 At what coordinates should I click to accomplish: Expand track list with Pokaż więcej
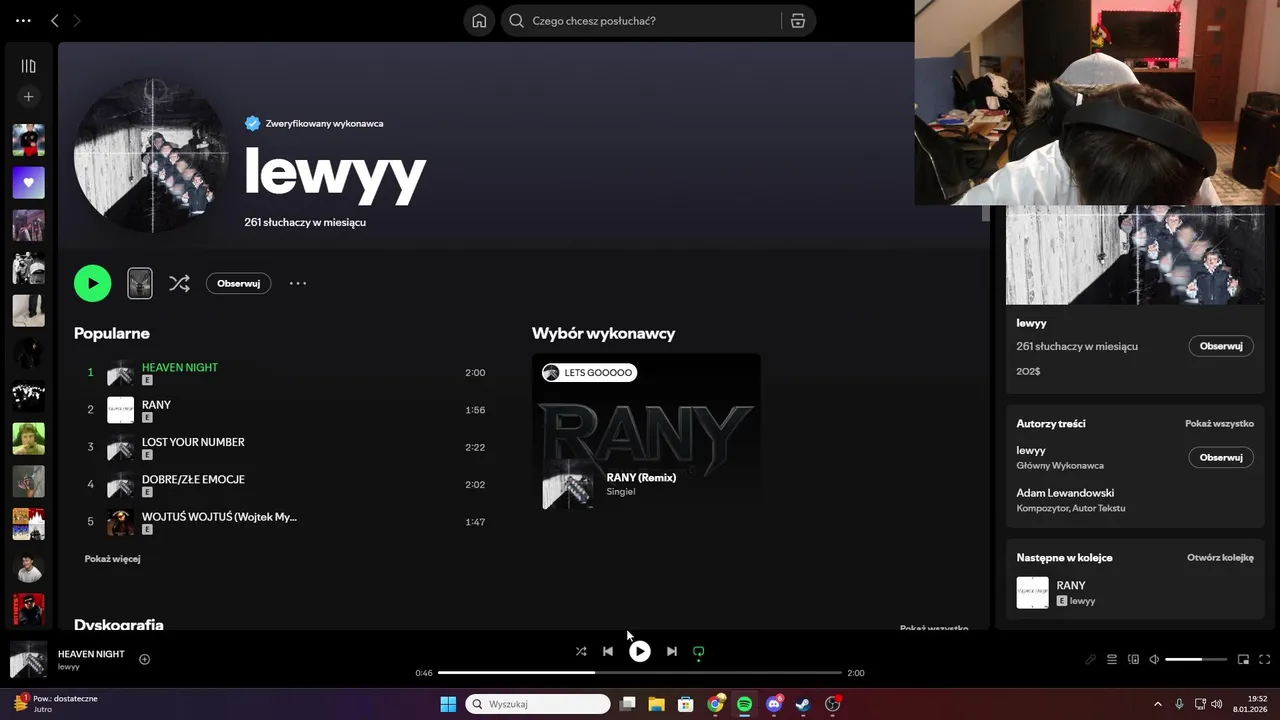(112, 559)
